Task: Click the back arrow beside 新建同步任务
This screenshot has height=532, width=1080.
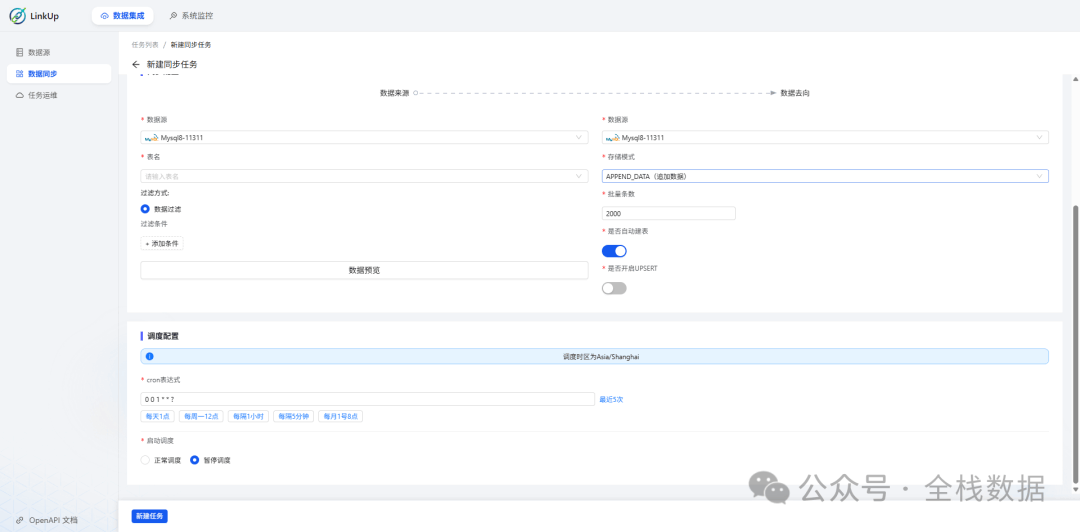Action: (x=136, y=64)
